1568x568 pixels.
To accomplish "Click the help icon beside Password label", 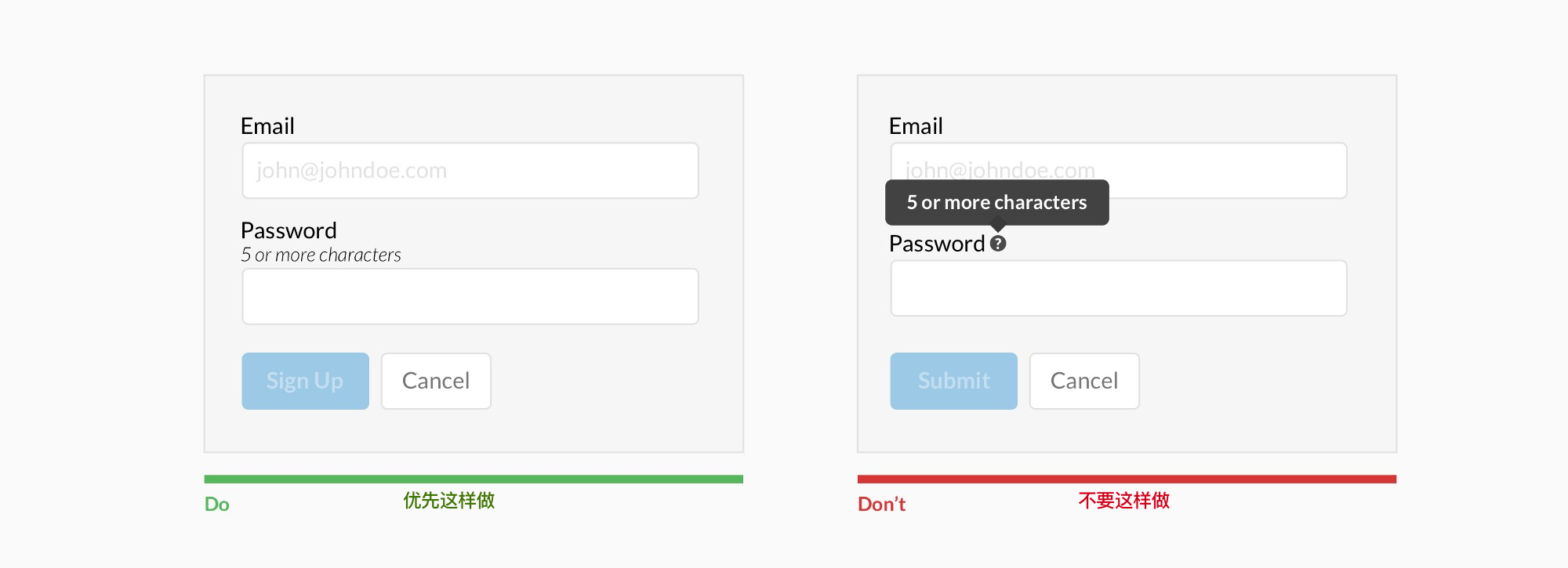I will tap(998, 244).
